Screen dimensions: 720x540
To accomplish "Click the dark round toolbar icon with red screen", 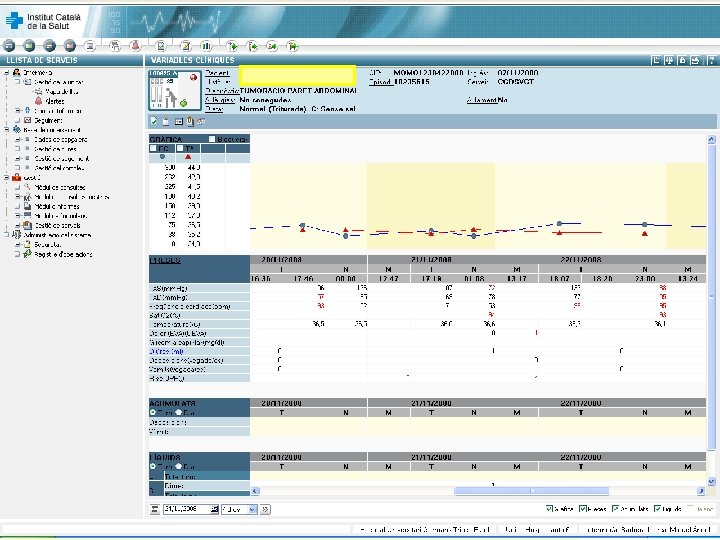I will coord(70,45).
